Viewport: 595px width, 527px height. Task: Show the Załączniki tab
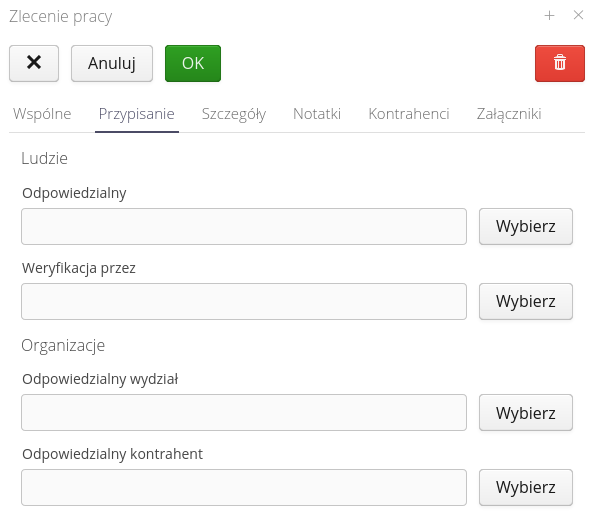(509, 114)
